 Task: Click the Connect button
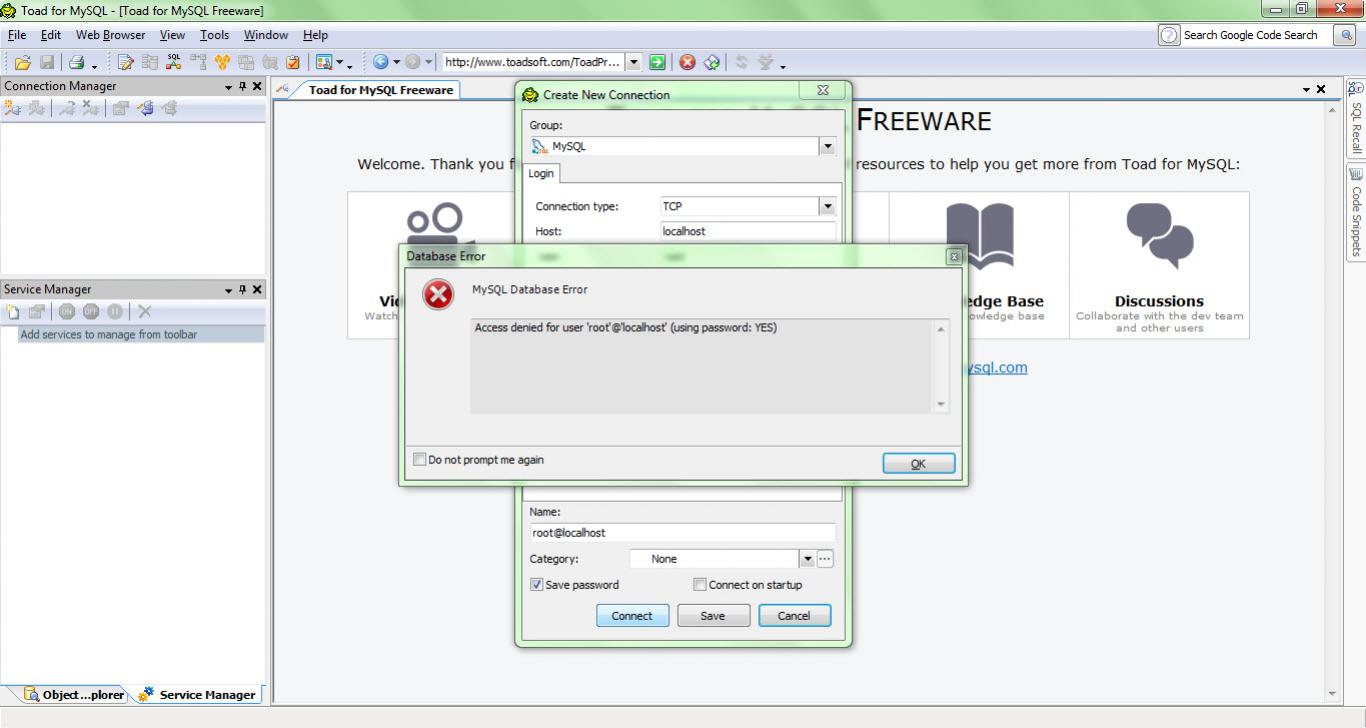pos(632,616)
